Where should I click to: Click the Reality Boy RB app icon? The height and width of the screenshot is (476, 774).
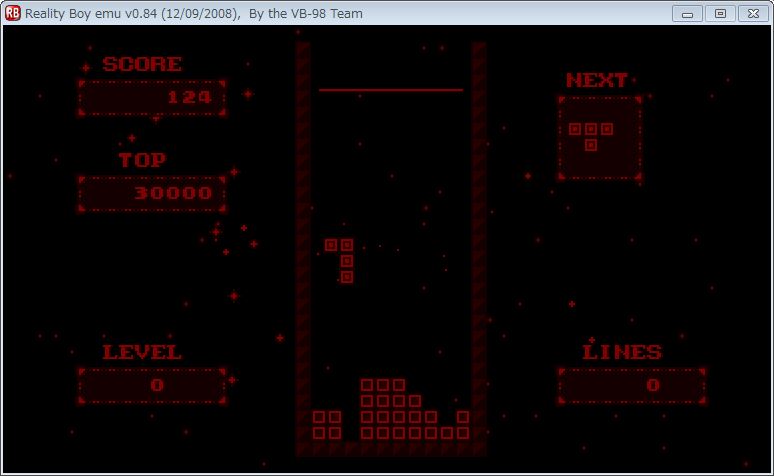point(12,13)
